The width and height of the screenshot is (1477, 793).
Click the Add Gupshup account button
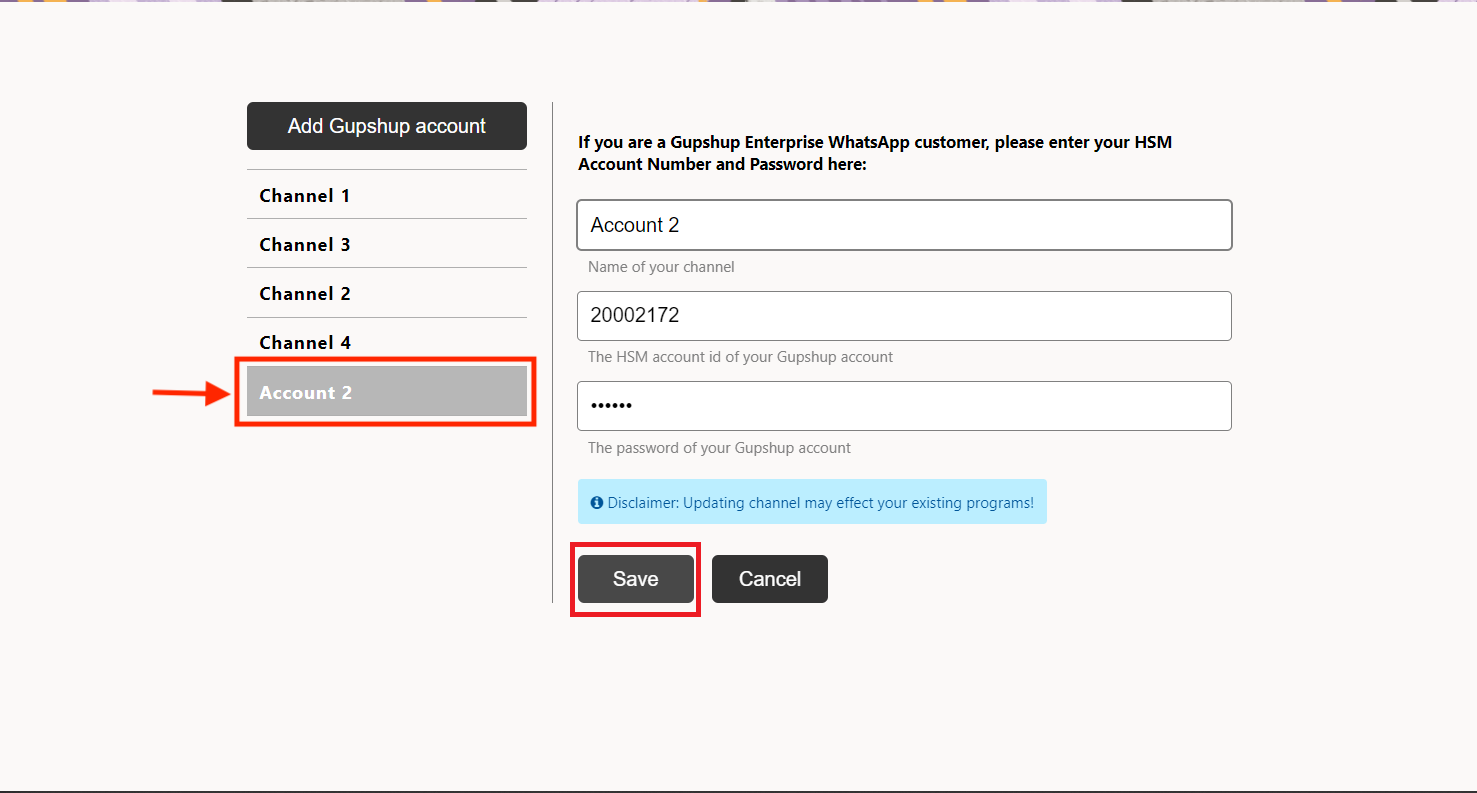pyautogui.click(x=386, y=126)
